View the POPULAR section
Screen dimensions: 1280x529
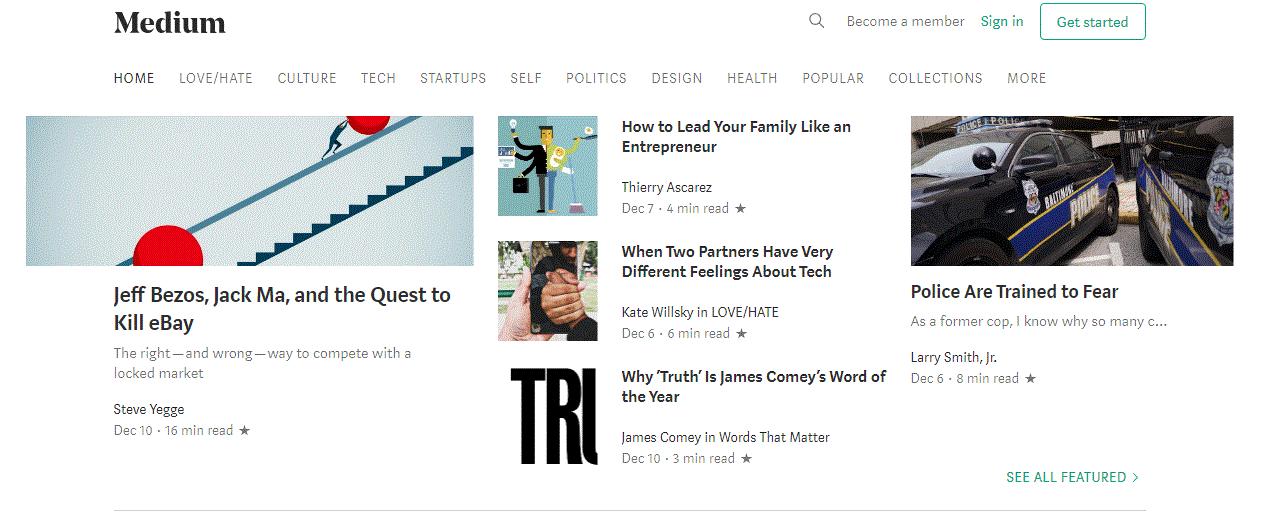click(833, 78)
